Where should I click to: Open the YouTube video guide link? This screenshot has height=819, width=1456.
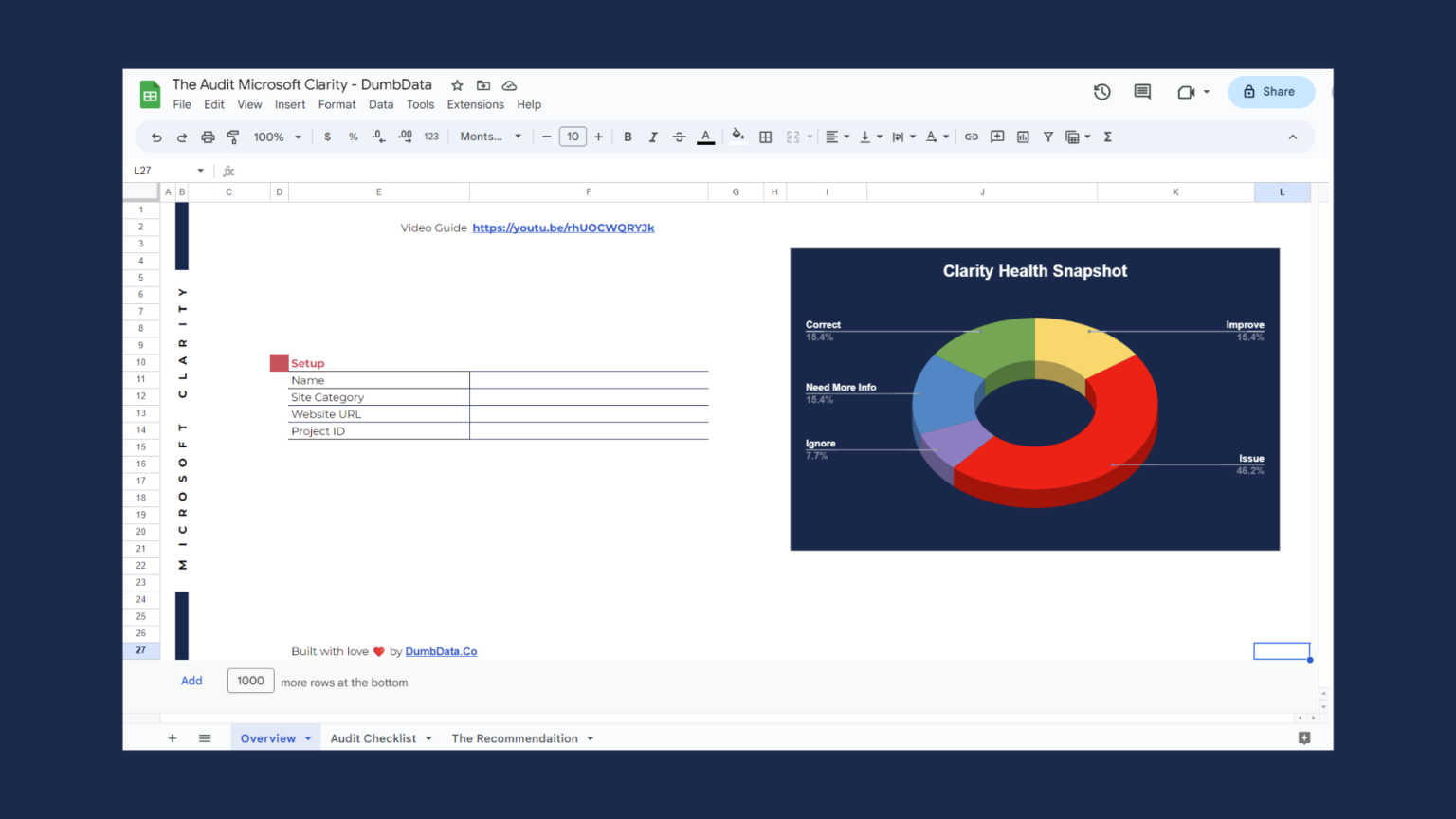click(563, 228)
